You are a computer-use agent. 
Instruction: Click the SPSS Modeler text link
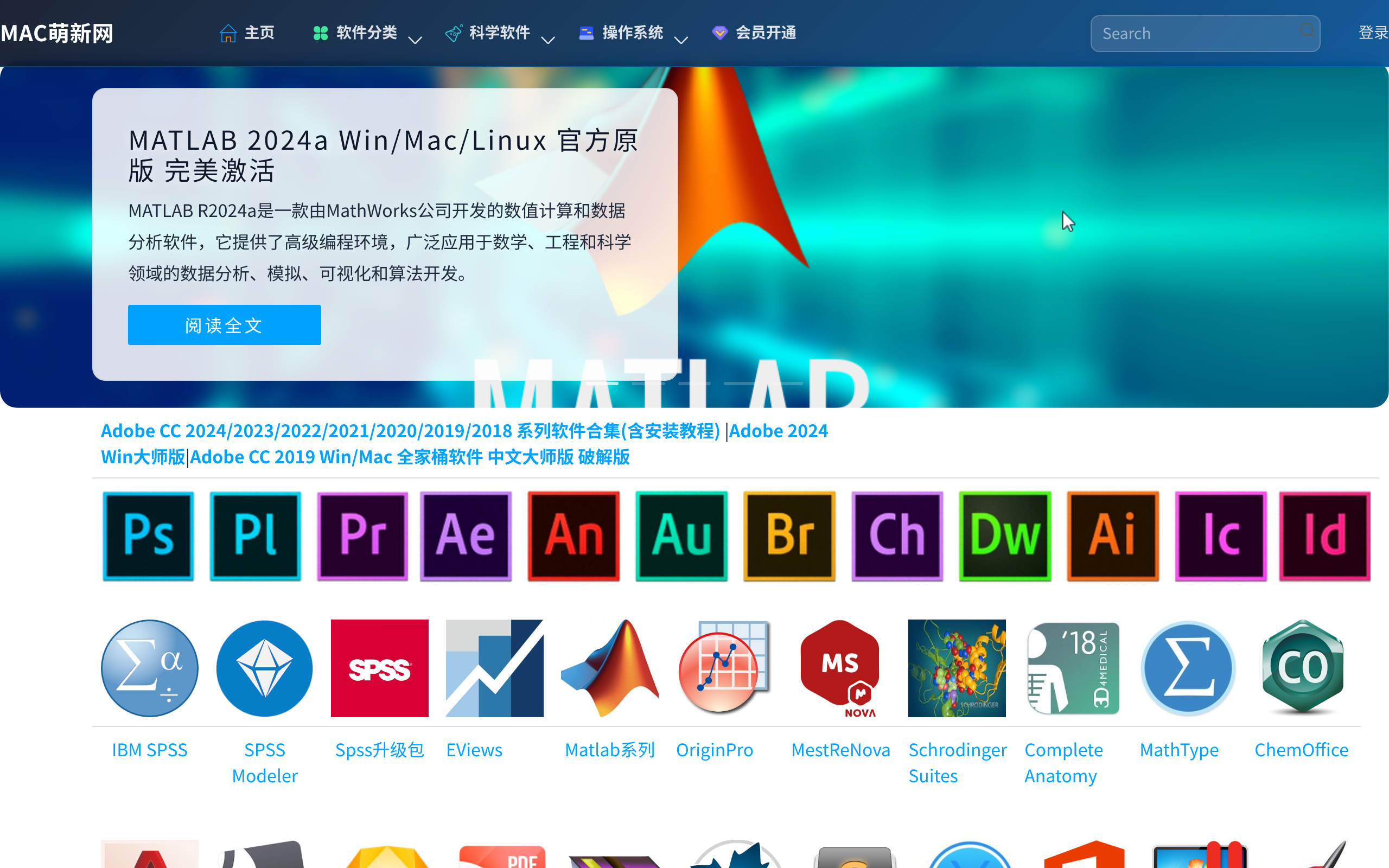pos(265,763)
